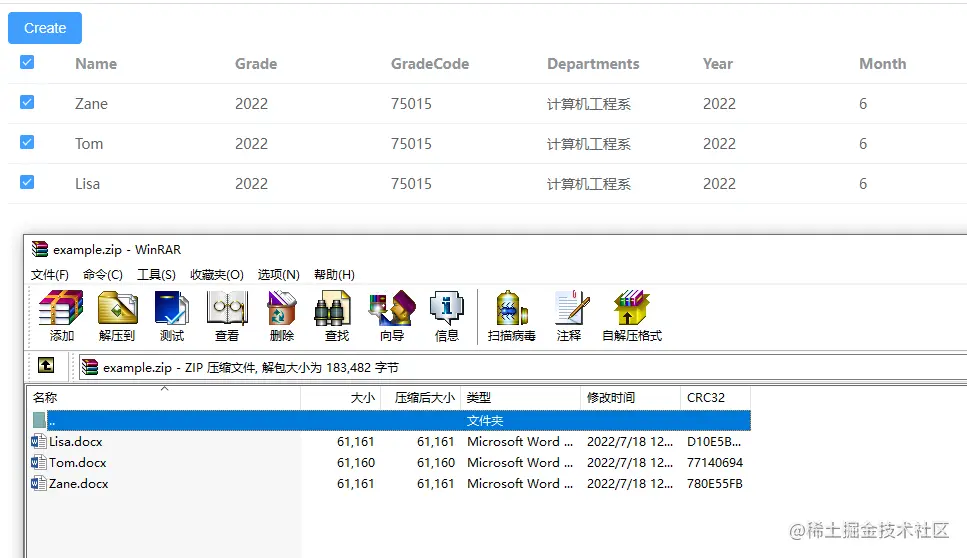Click the Name column header
The width and height of the screenshot is (967, 558).
click(96, 64)
